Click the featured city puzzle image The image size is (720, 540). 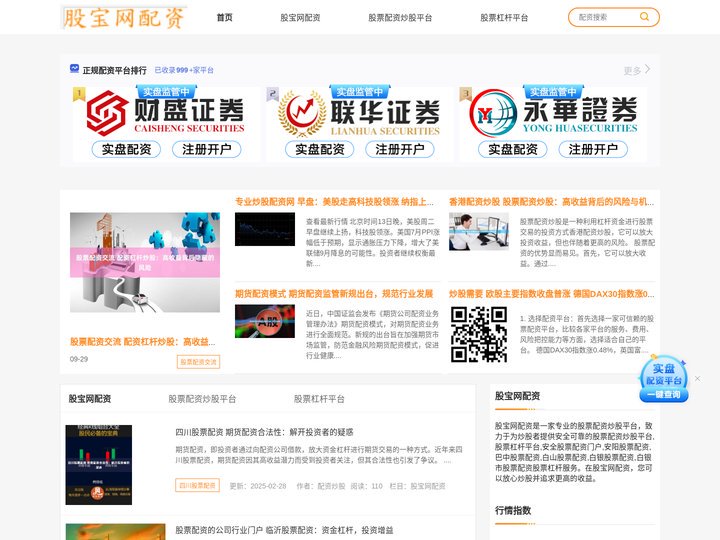coord(145,262)
